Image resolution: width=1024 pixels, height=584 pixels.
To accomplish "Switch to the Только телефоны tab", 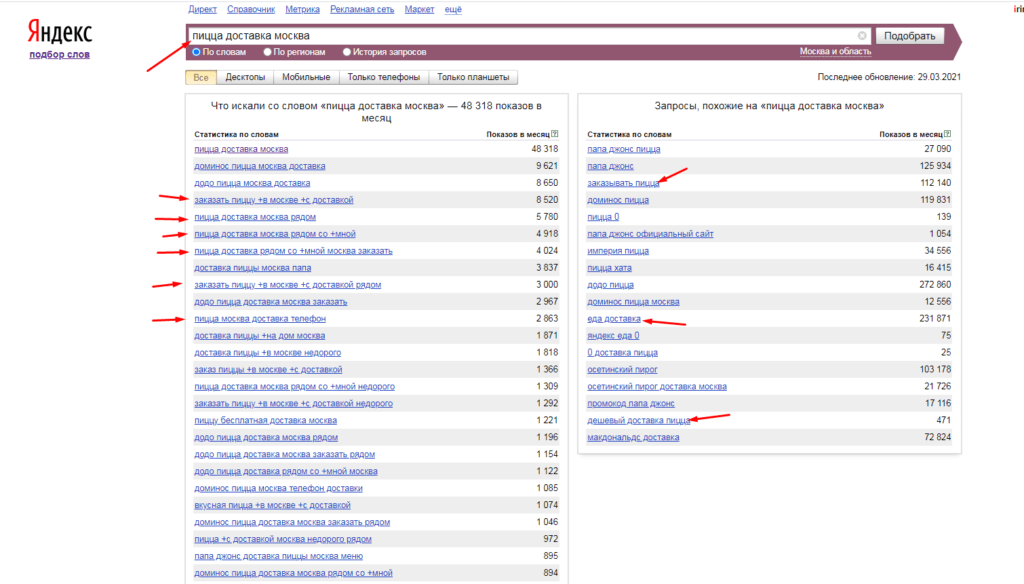I will (384, 77).
